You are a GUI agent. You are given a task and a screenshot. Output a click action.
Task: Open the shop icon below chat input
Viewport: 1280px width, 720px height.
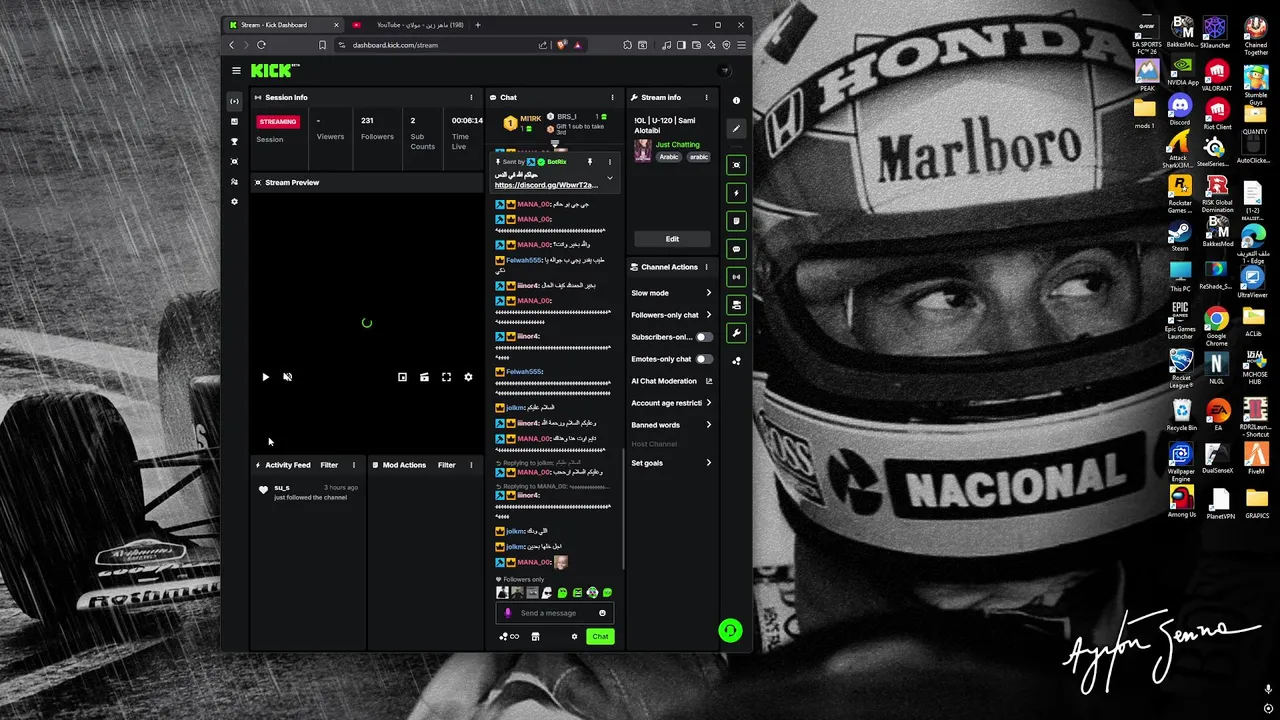point(535,636)
